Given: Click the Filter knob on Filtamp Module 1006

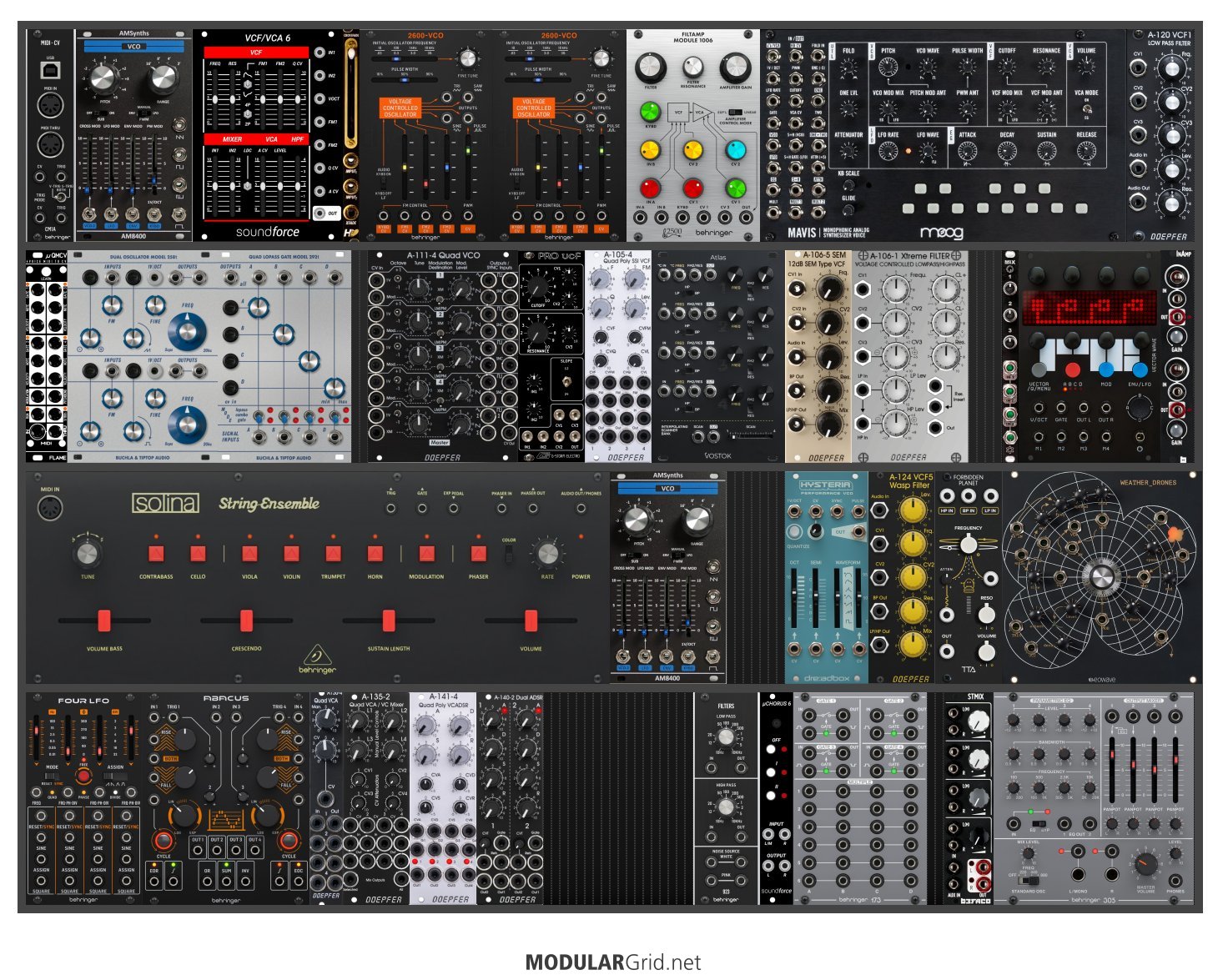Looking at the screenshot, I should point(651,68).
